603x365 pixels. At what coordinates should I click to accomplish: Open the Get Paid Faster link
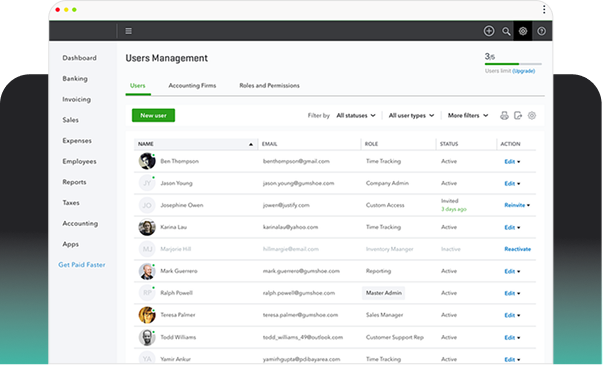pyautogui.click(x=82, y=265)
